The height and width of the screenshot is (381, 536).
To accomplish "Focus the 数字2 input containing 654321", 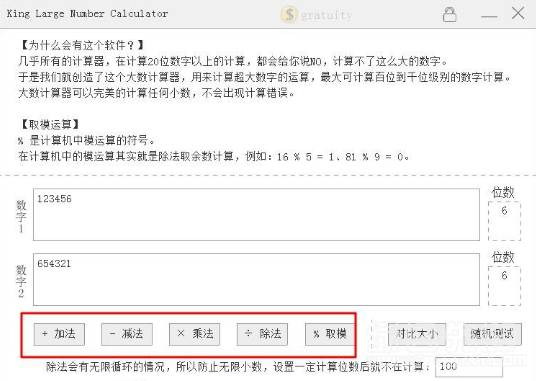I will [x=256, y=279].
